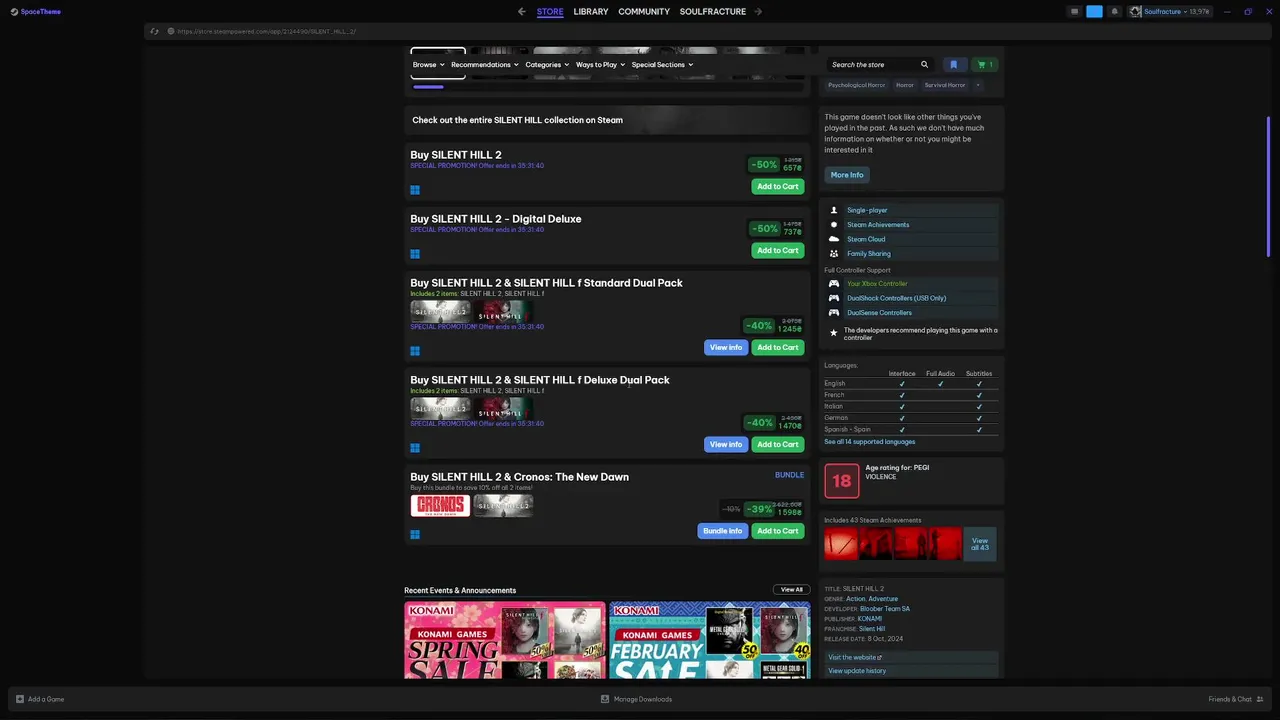See all 14 supported languages
The width and height of the screenshot is (1280, 720).
pos(869,442)
